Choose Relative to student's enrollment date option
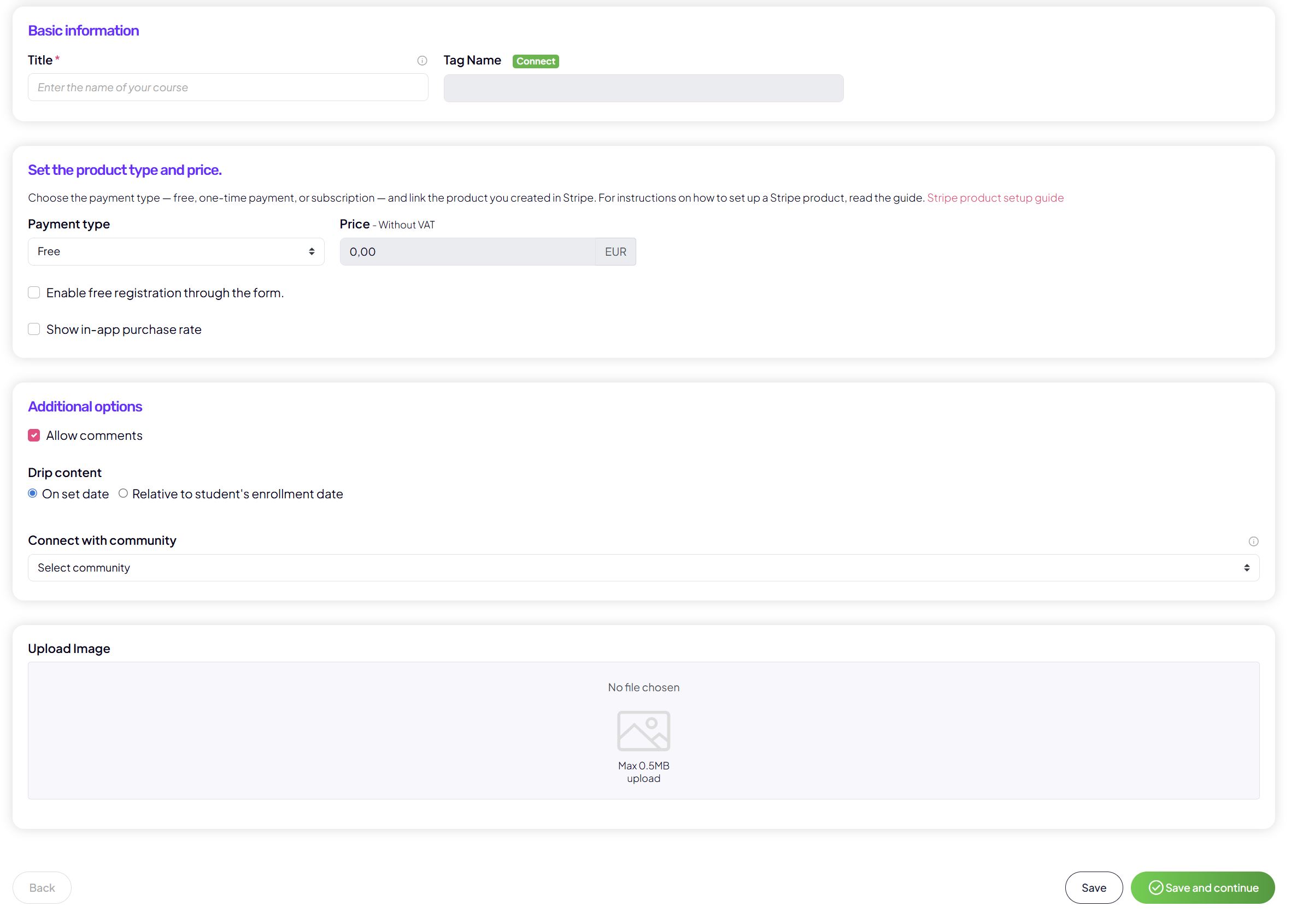Image resolution: width=1291 pixels, height=924 pixels. point(123,493)
